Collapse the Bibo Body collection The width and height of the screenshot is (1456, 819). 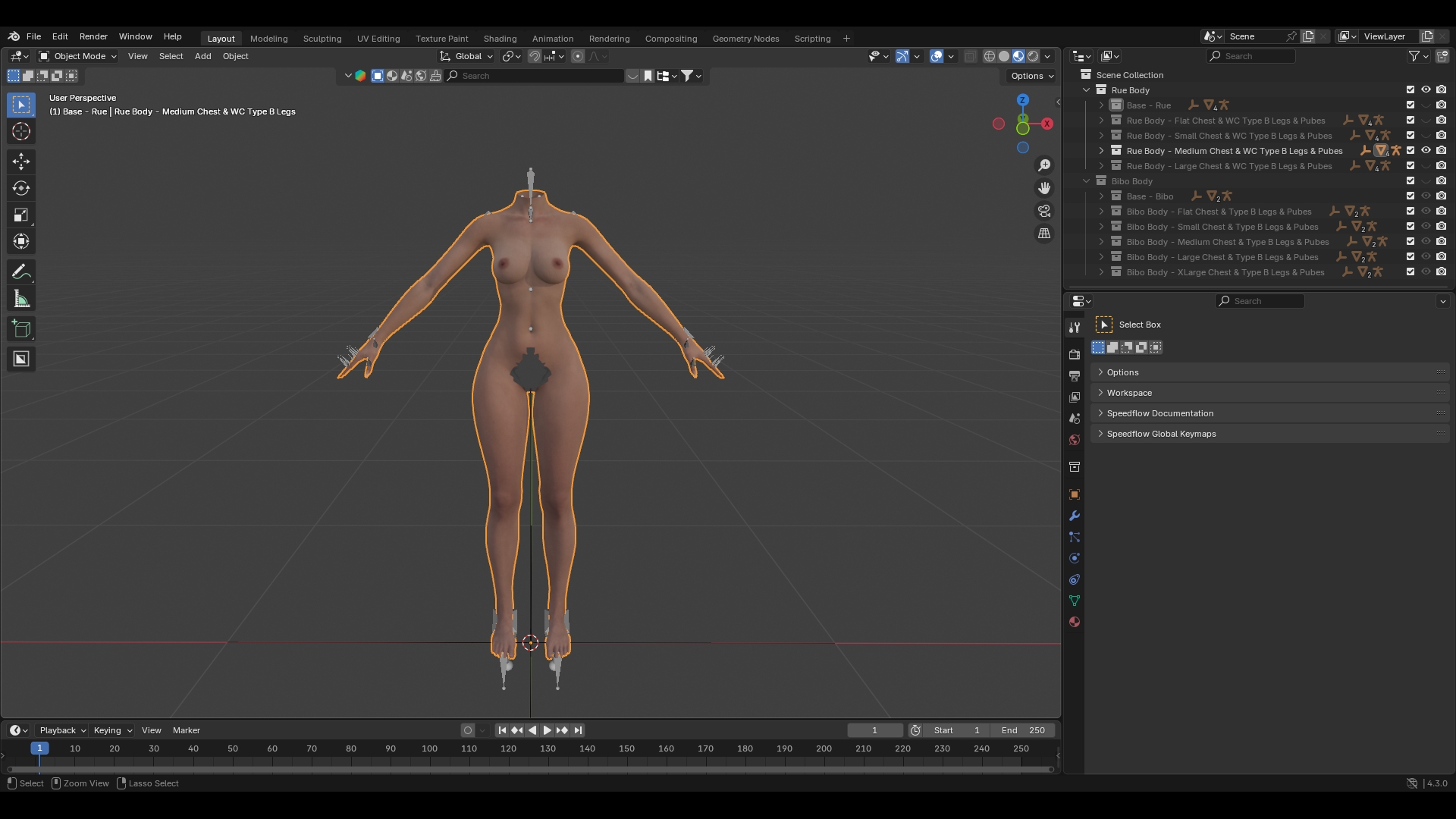click(1086, 180)
